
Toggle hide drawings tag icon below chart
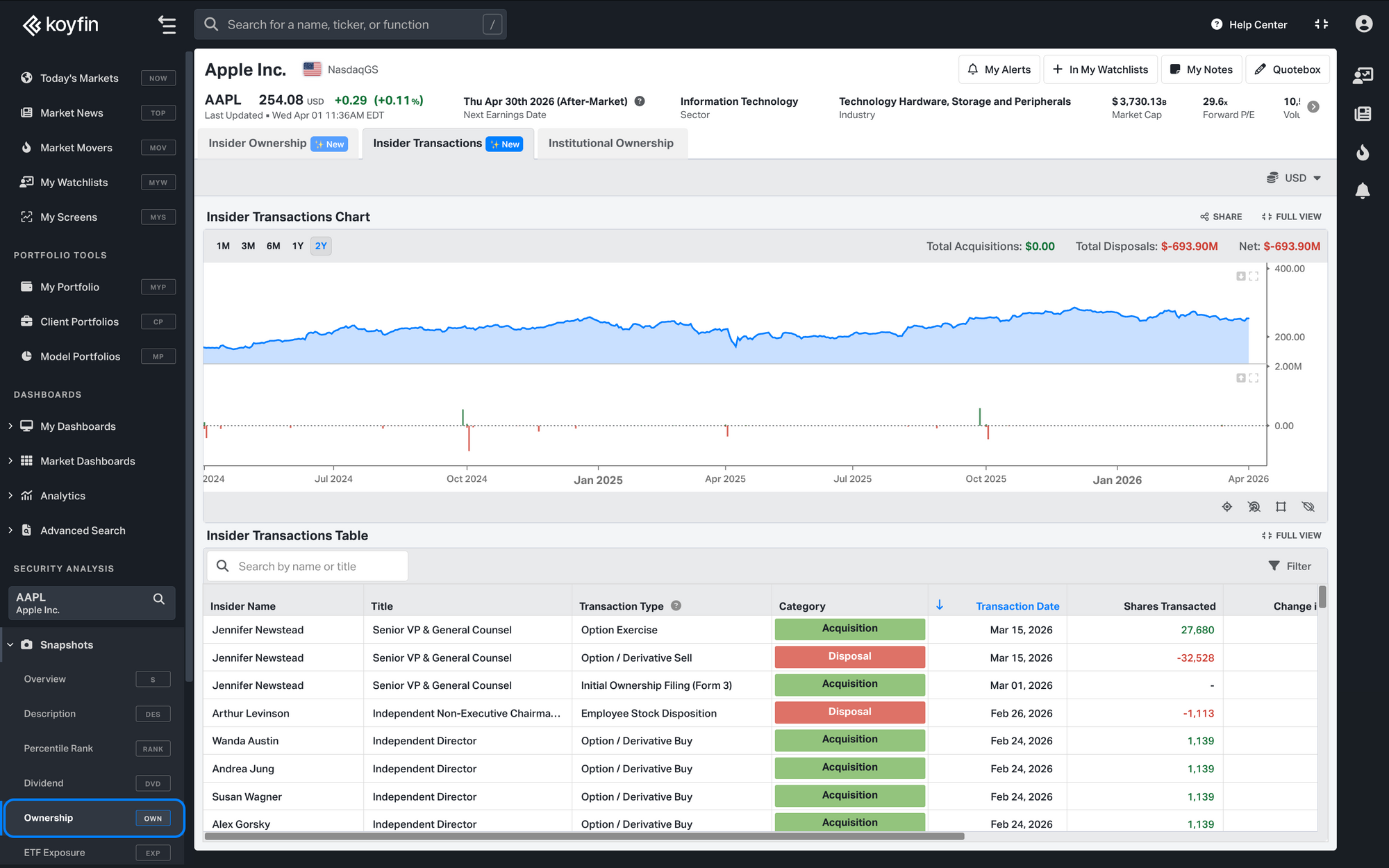[x=1308, y=507]
